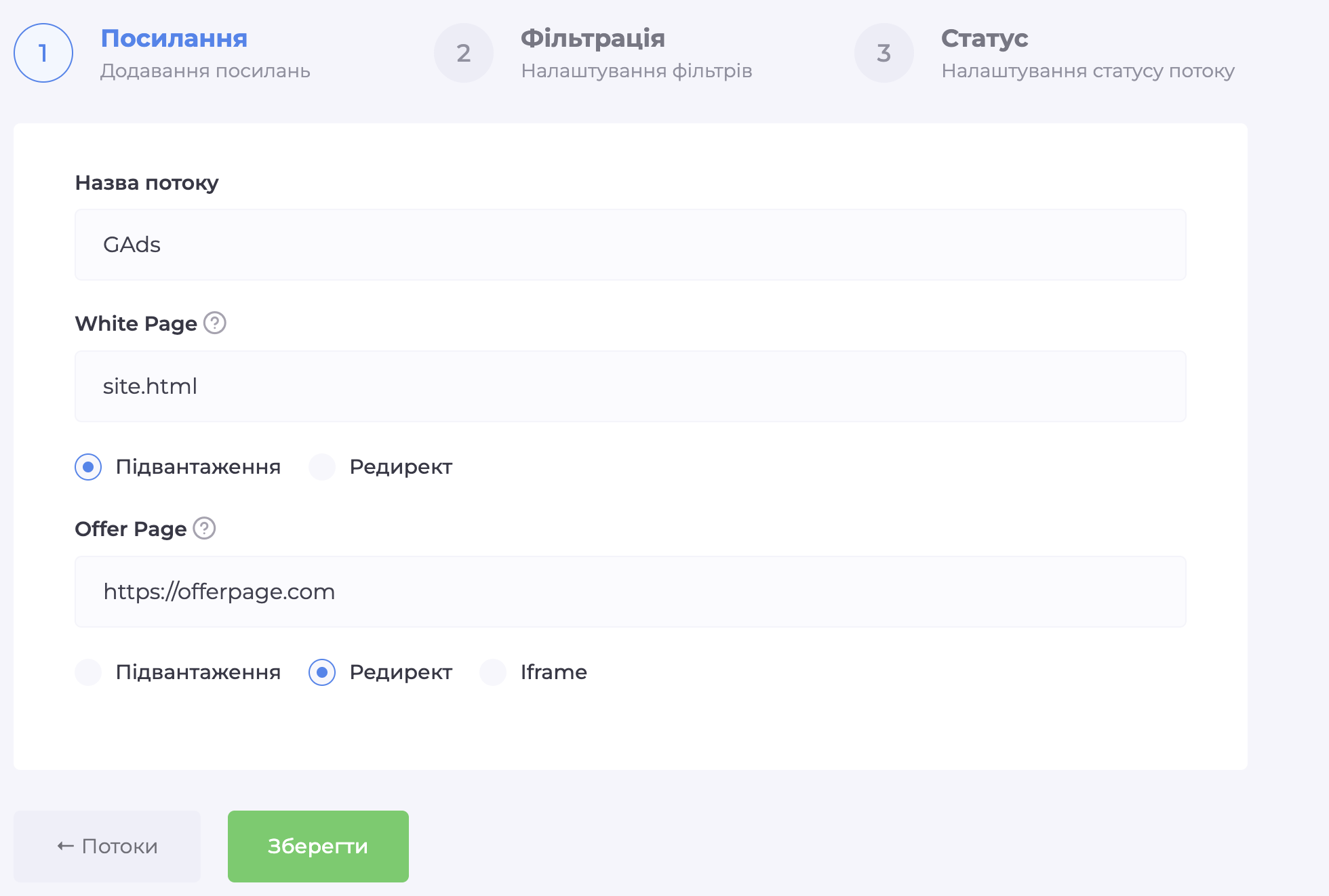Select Редирект for White Page
Image resolution: width=1329 pixels, height=896 pixels.
pos(322,467)
